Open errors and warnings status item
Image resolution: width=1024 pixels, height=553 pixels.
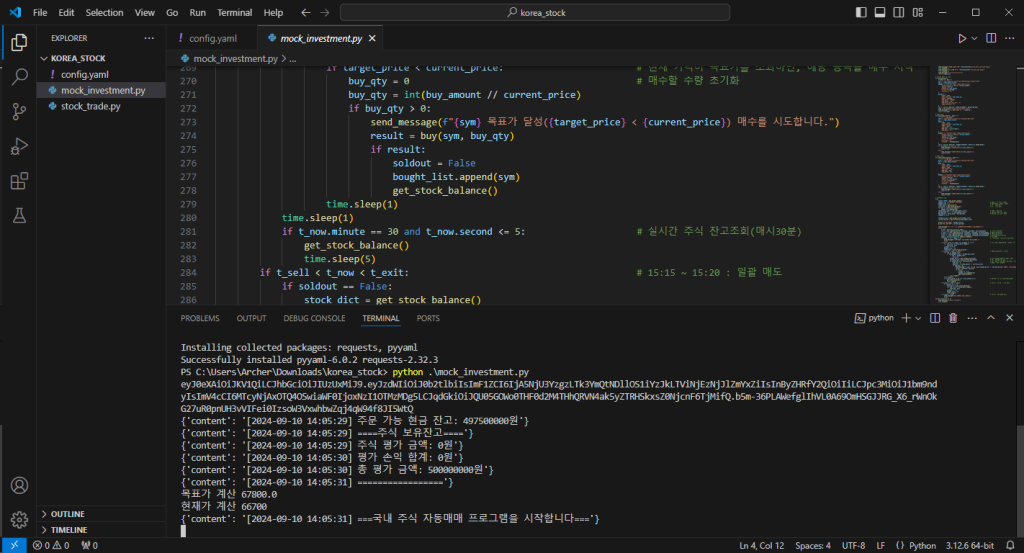point(51,545)
